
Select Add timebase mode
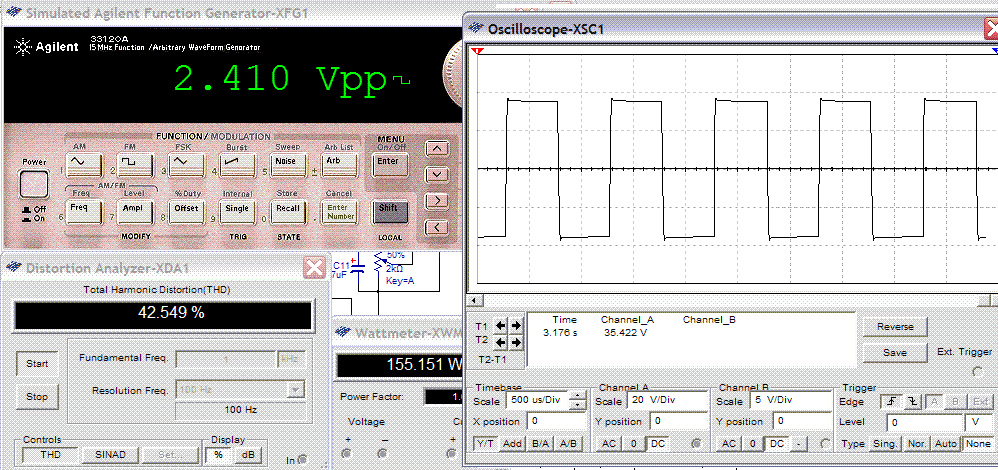[x=514, y=444]
